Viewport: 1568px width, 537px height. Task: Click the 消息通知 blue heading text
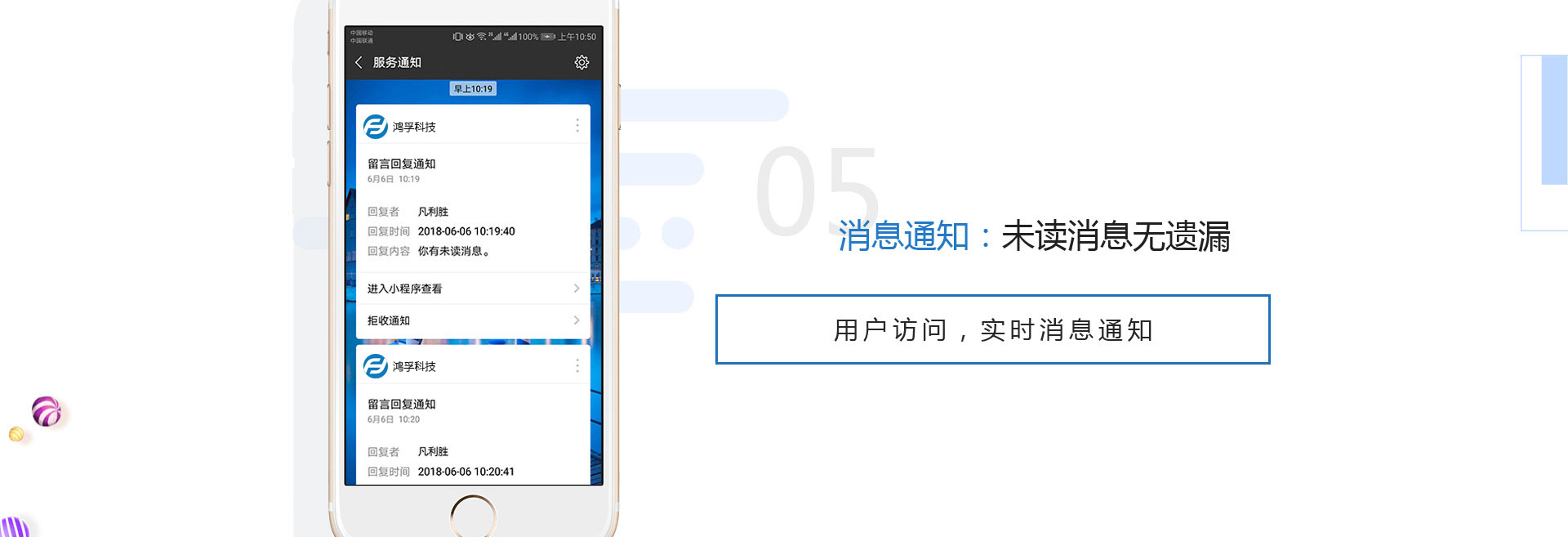(x=903, y=236)
